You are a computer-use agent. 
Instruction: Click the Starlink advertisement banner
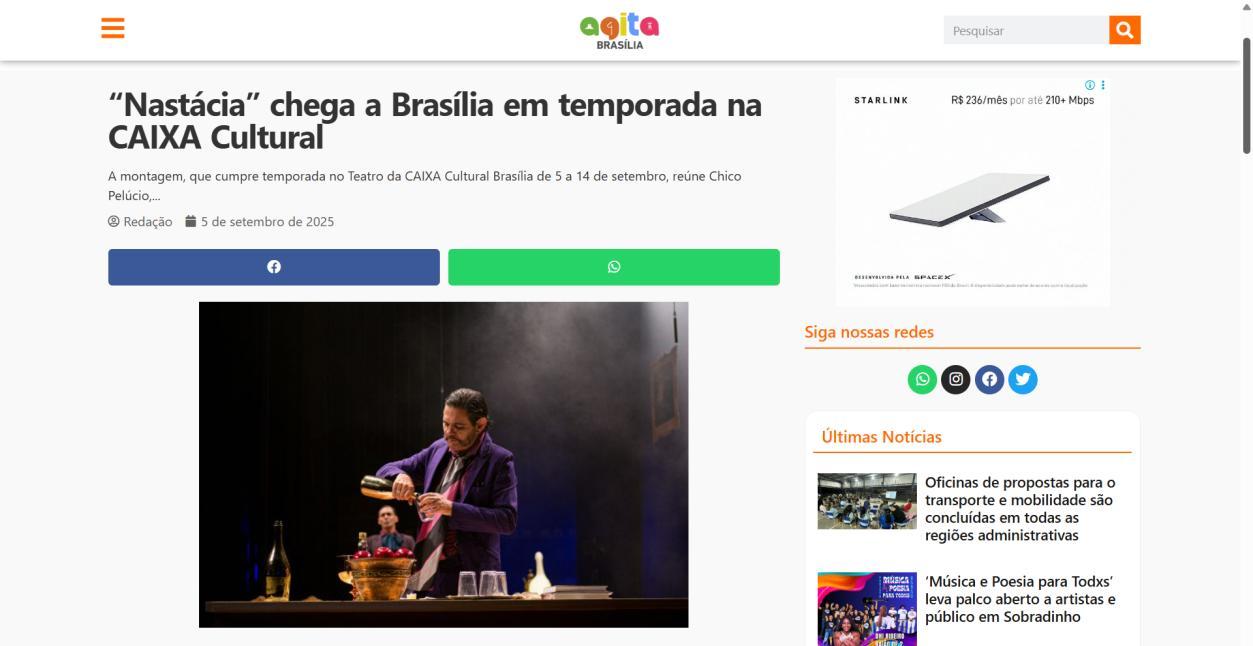pos(973,192)
